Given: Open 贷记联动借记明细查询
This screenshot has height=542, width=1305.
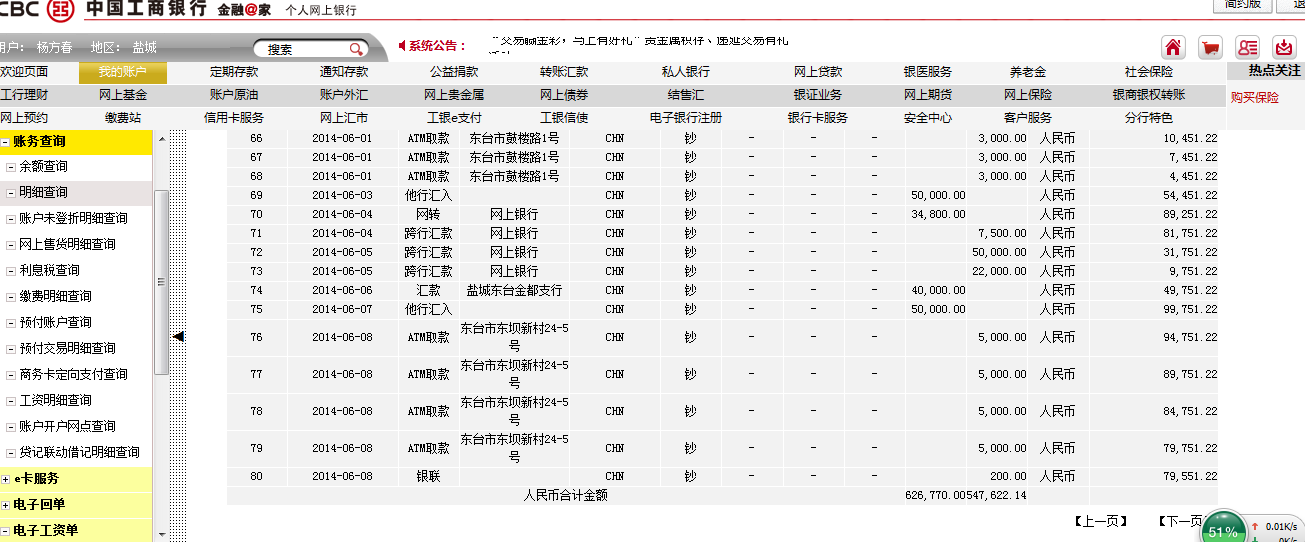Looking at the screenshot, I should coord(79,453).
